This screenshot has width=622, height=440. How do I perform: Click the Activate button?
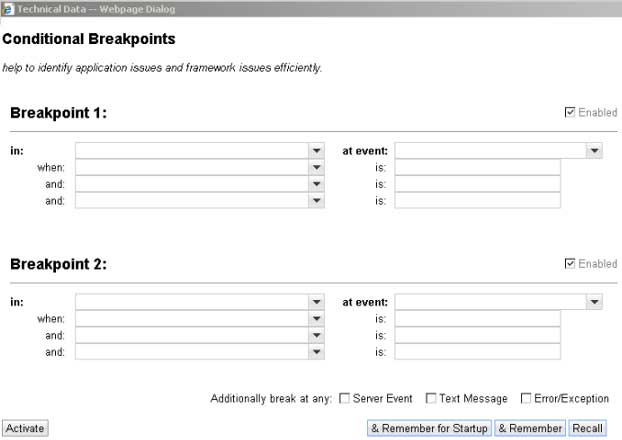pyautogui.click(x=25, y=428)
